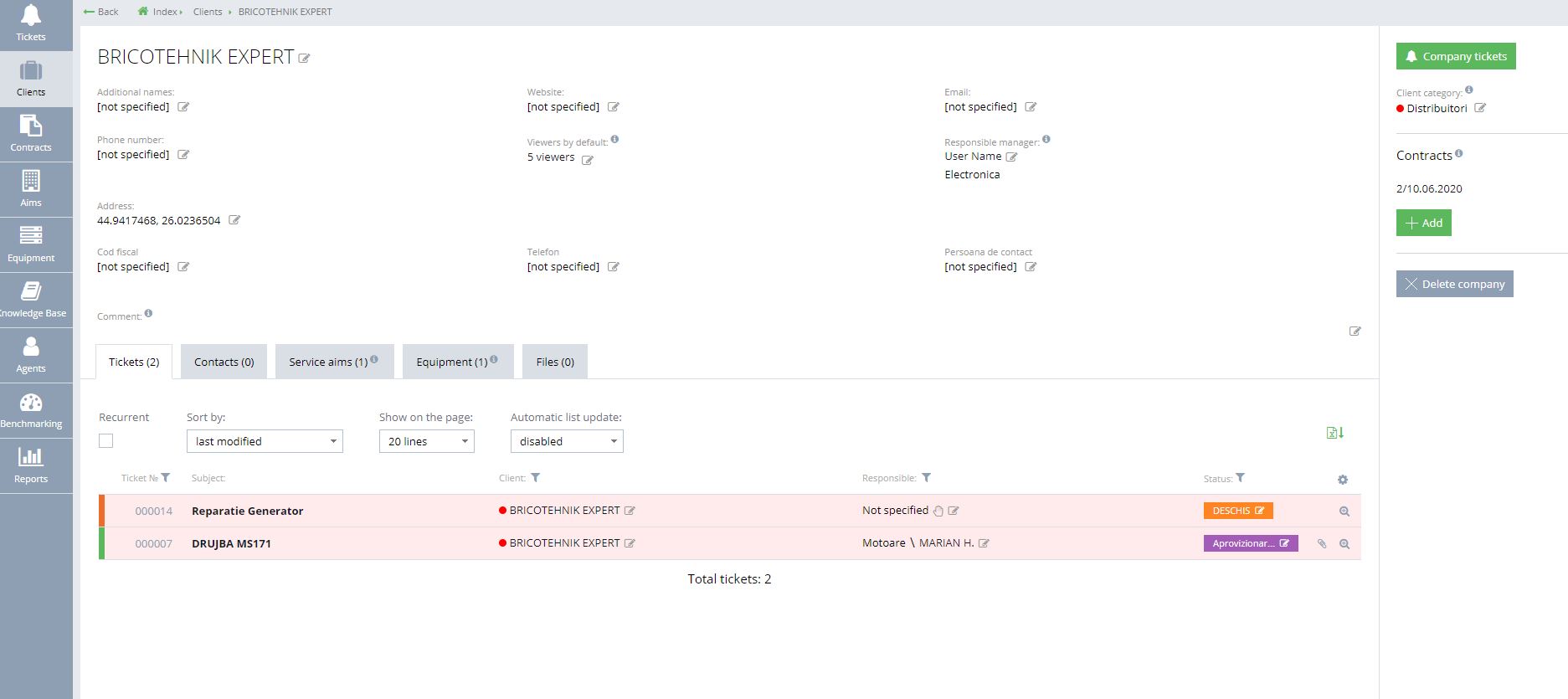Click the orange DESCHIS status badge
Viewport: 1568px width, 699px height.
click(x=1237, y=511)
